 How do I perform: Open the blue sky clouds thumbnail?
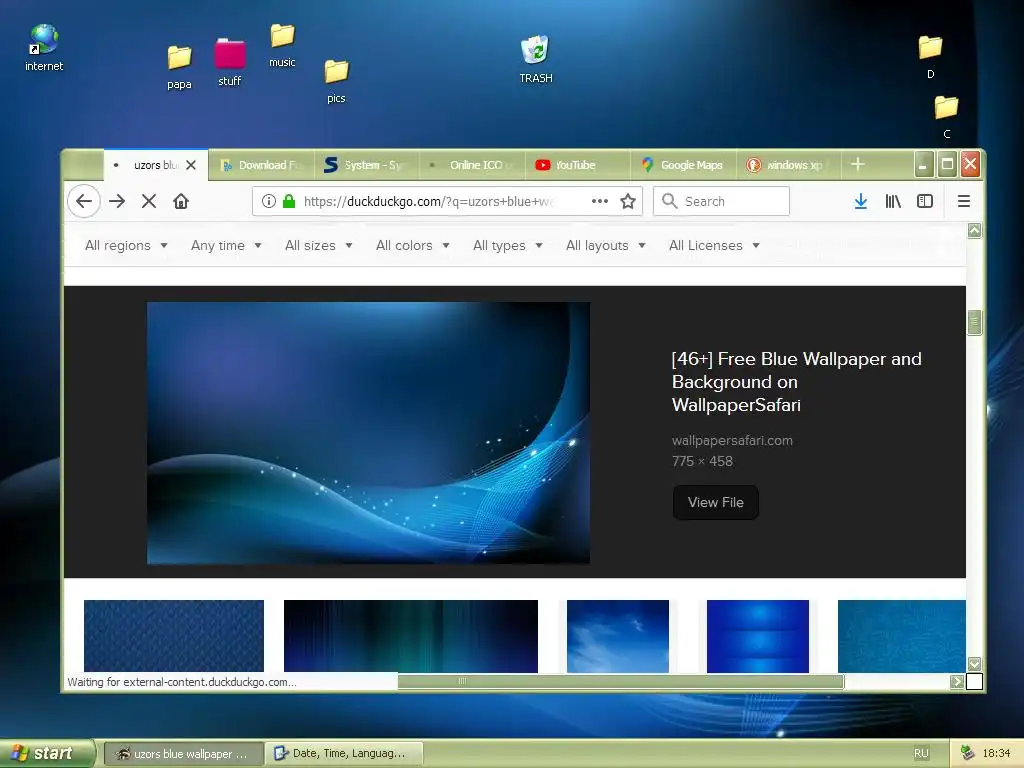pyautogui.click(x=618, y=636)
